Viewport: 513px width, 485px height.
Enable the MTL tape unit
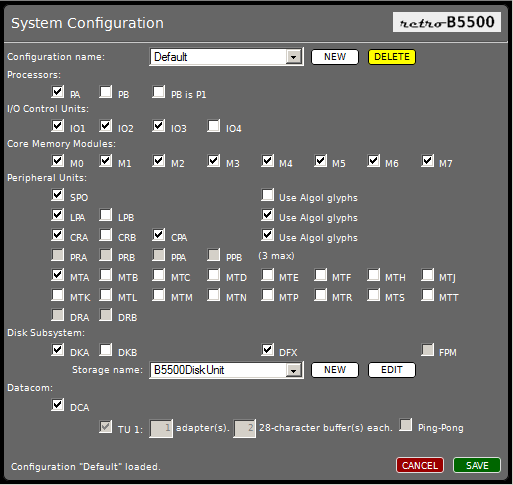click(106, 295)
